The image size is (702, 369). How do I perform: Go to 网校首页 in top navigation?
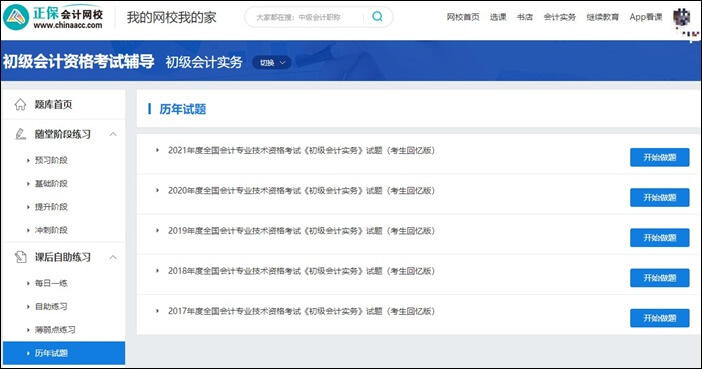463,17
